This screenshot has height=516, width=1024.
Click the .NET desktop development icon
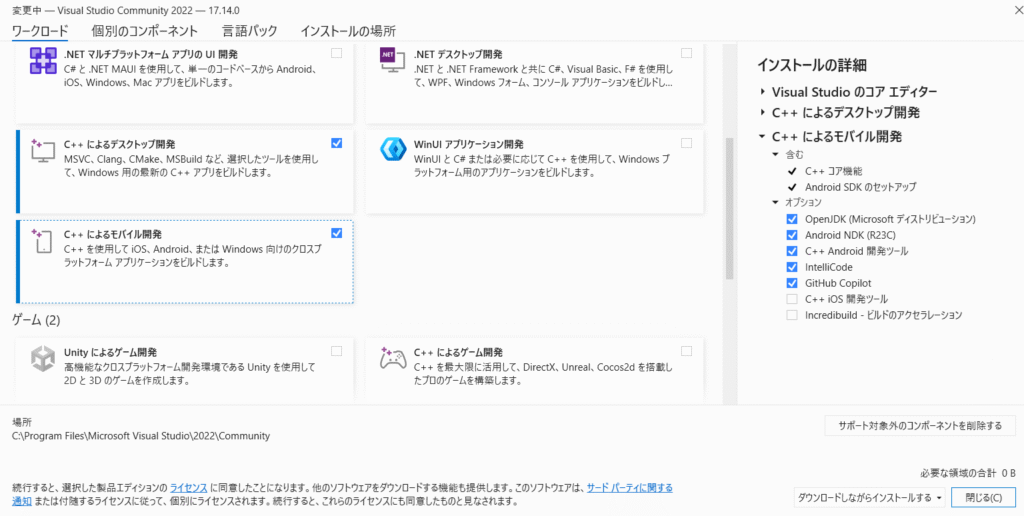(x=393, y=62)
